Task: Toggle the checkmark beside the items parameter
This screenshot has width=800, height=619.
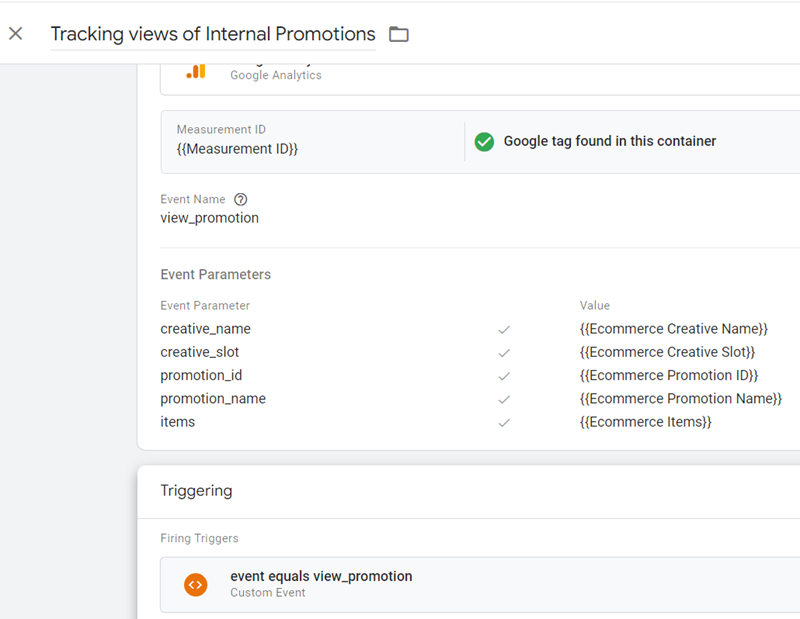Action: pyautogui.click(x=504, y=421)
